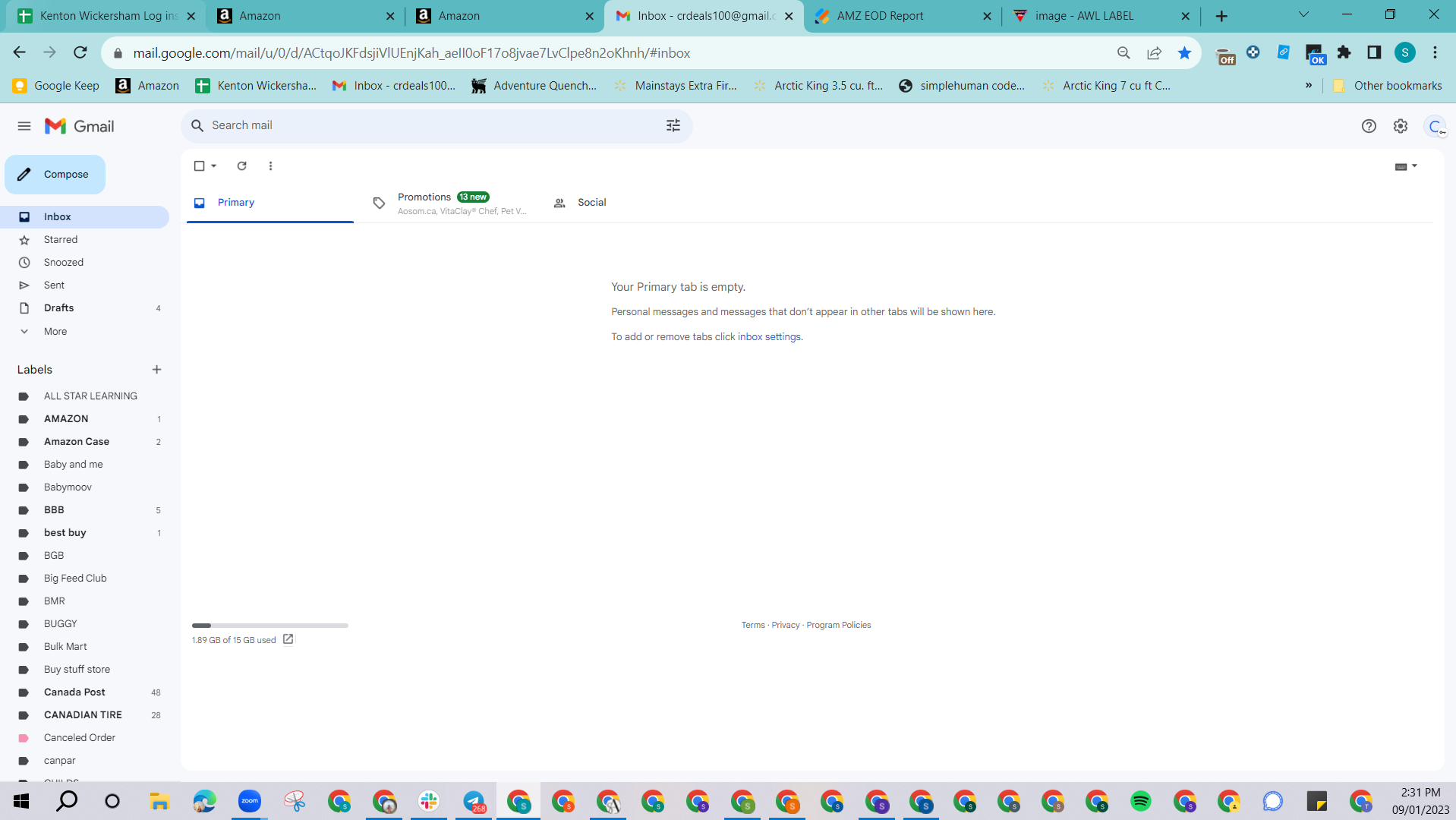1456x820 pixels.
Task: Tick the select-all messages checkbox
Action: coord(199,166)
